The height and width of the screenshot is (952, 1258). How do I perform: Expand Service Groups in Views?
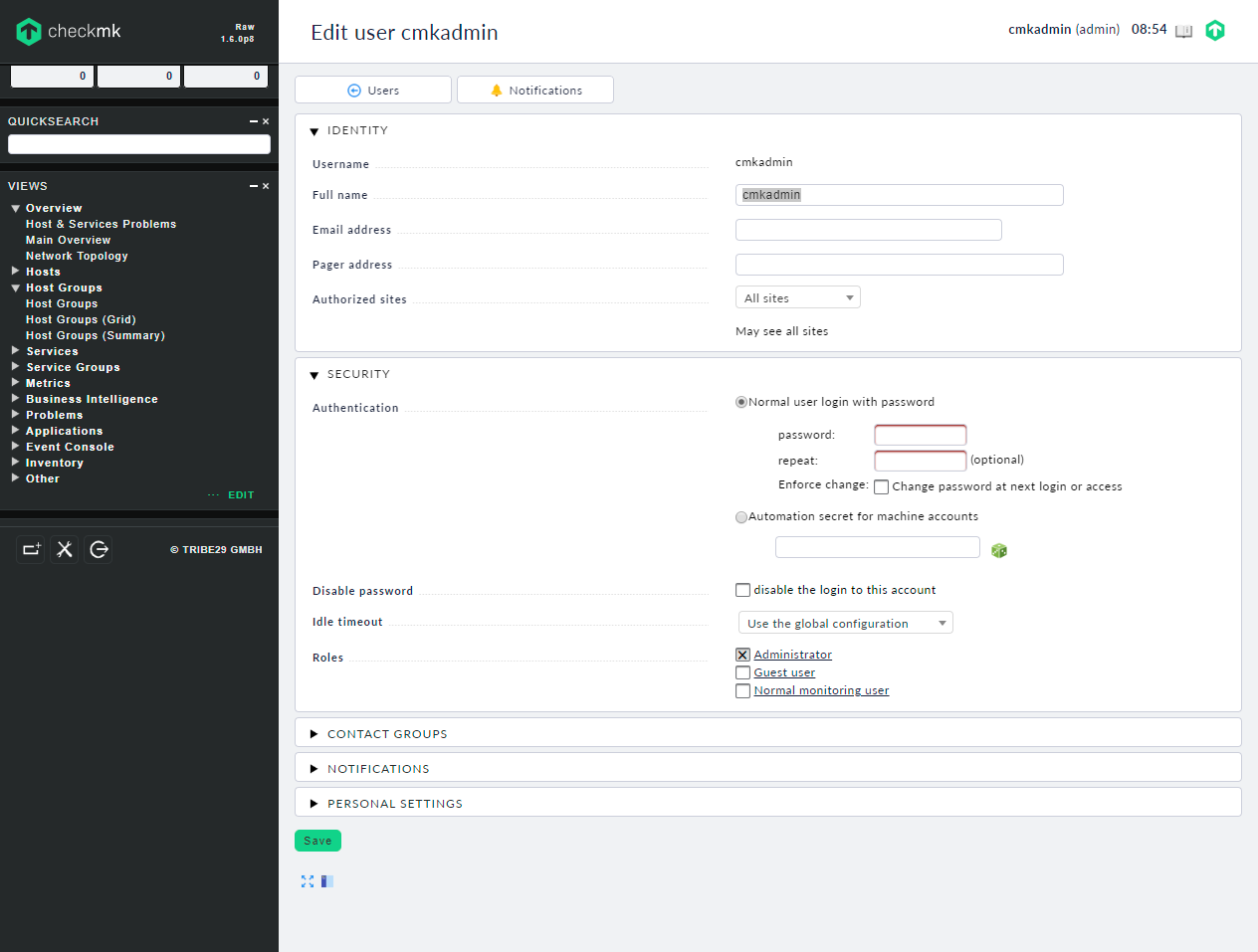click(16, 366)
